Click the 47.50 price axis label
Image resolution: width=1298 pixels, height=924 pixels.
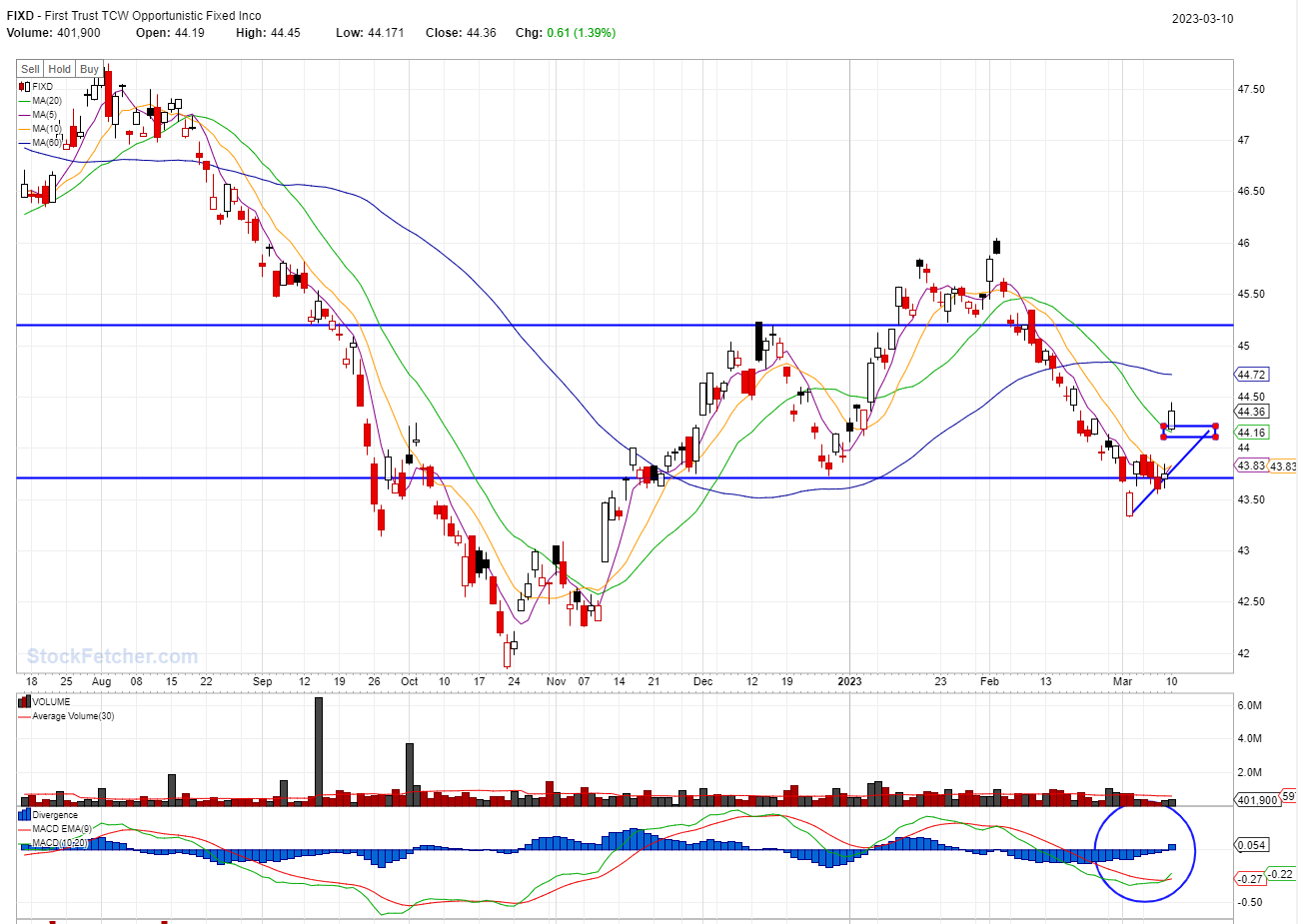[x=1251, y=89]
